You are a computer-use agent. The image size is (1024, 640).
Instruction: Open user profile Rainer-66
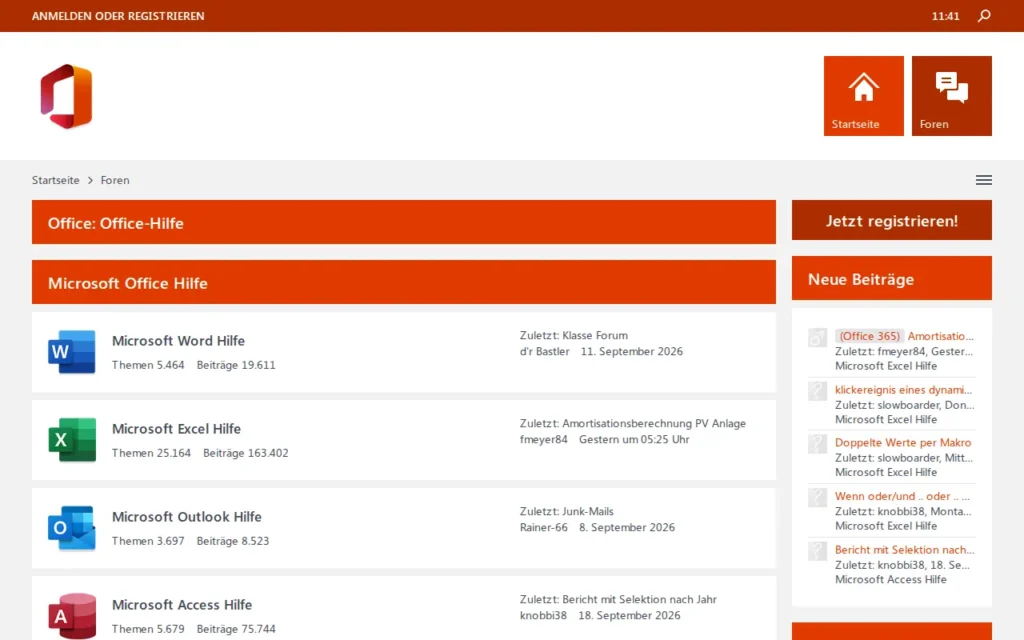point(543,527)
